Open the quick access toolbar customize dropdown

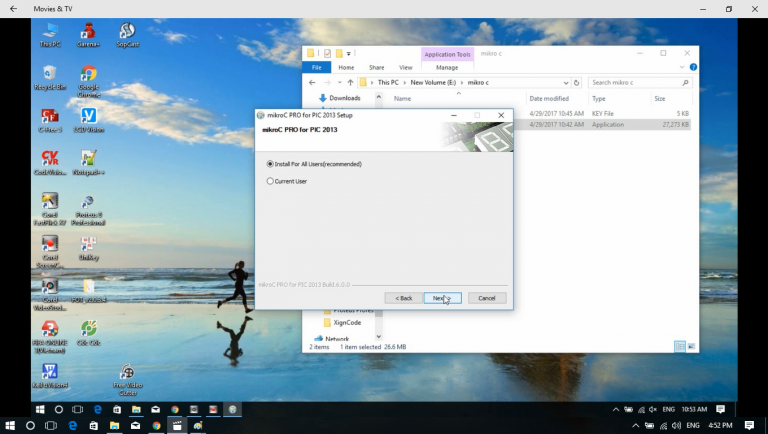pyautogui.click(x=349, y=53)
